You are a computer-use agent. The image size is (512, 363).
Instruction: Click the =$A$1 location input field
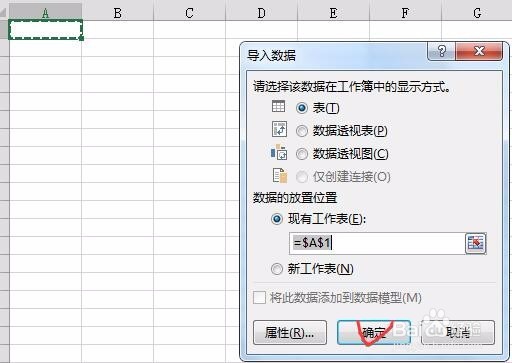pos(377,243)
